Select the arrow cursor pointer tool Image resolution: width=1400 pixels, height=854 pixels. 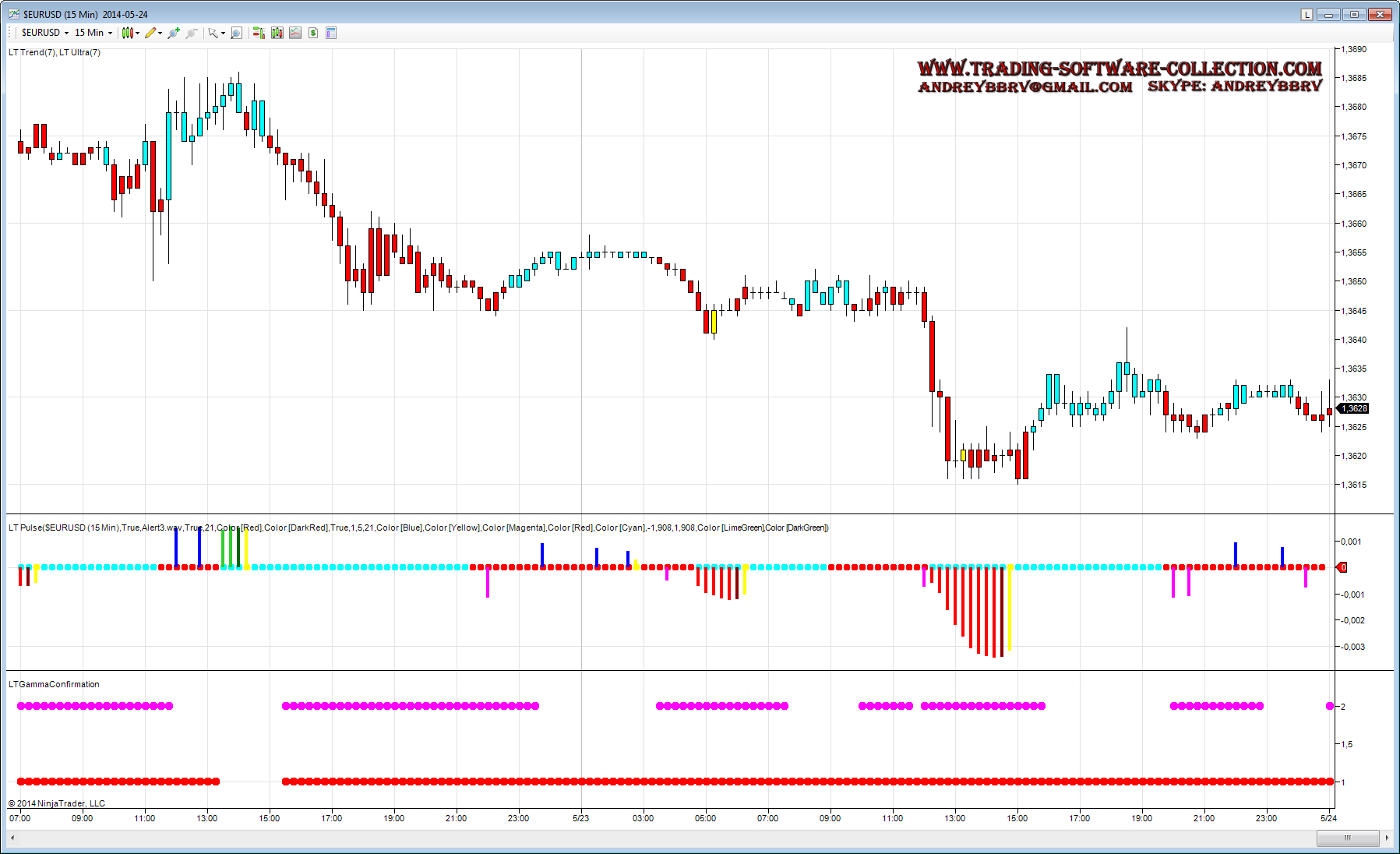(x=213, y=33)
